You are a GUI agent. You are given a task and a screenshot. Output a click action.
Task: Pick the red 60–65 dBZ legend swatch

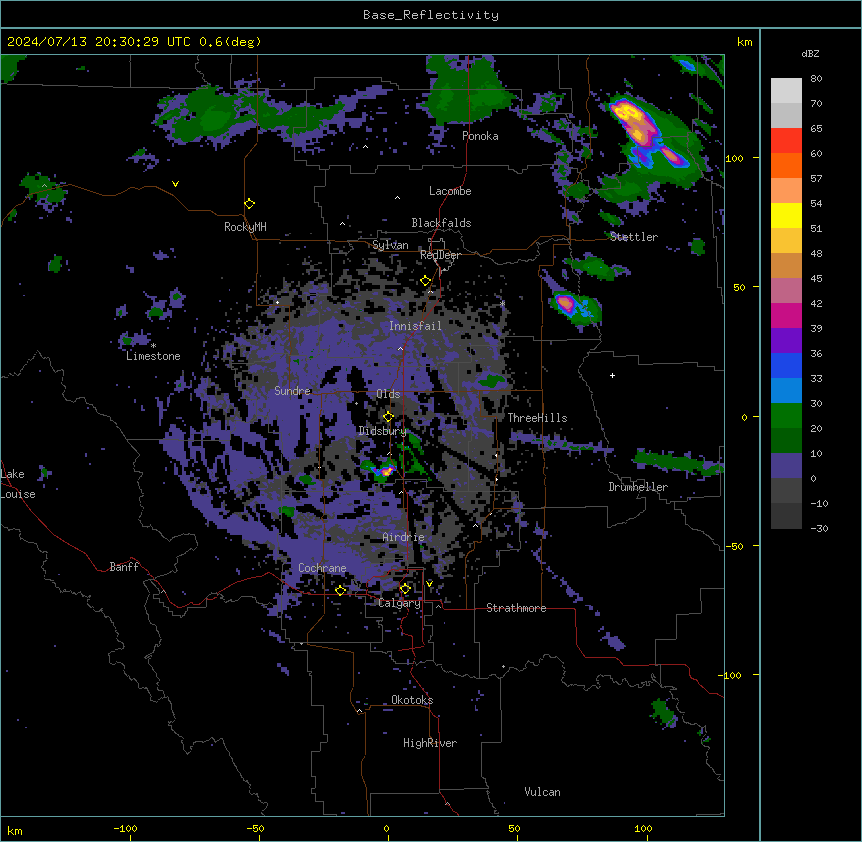point(786,141)
